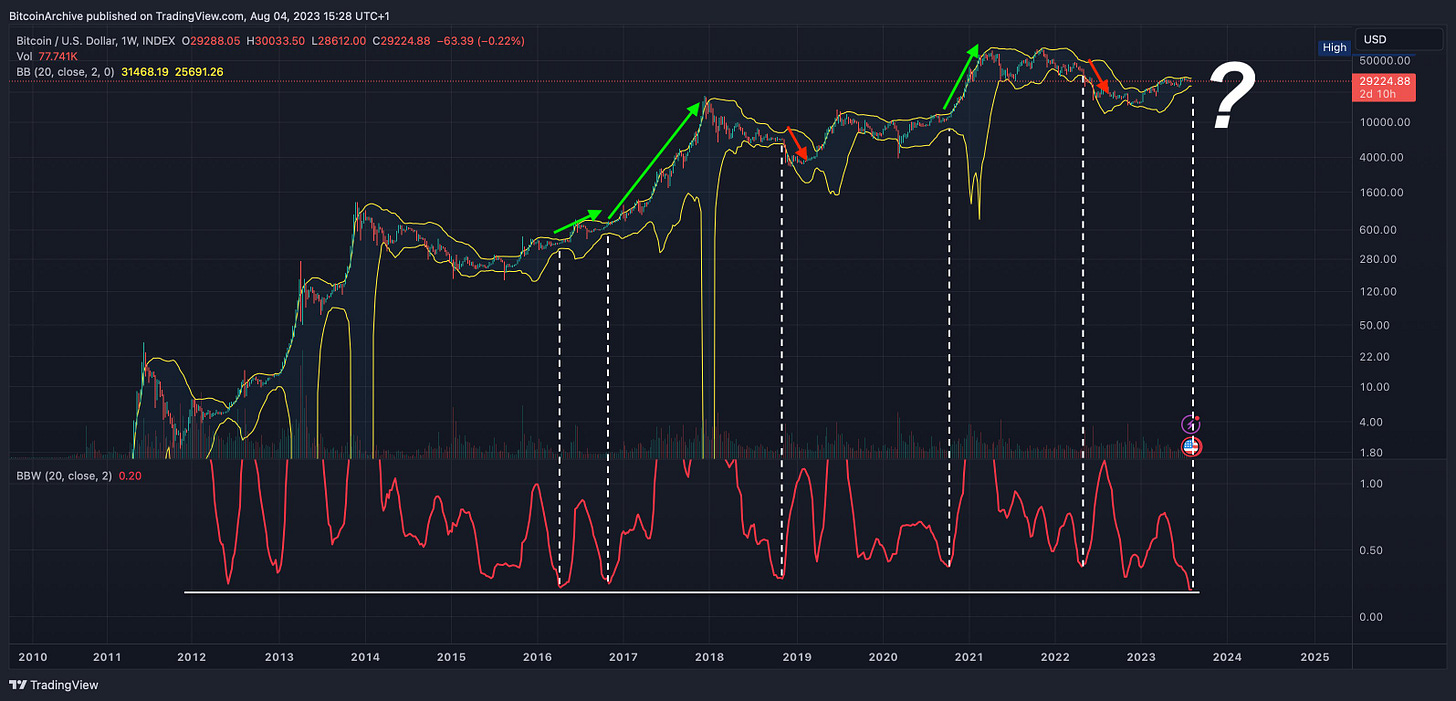The height and width of the screenshot is (701, 1456).
Task: Click the TradingView logo at bottom left
Action: pos(54,685)
